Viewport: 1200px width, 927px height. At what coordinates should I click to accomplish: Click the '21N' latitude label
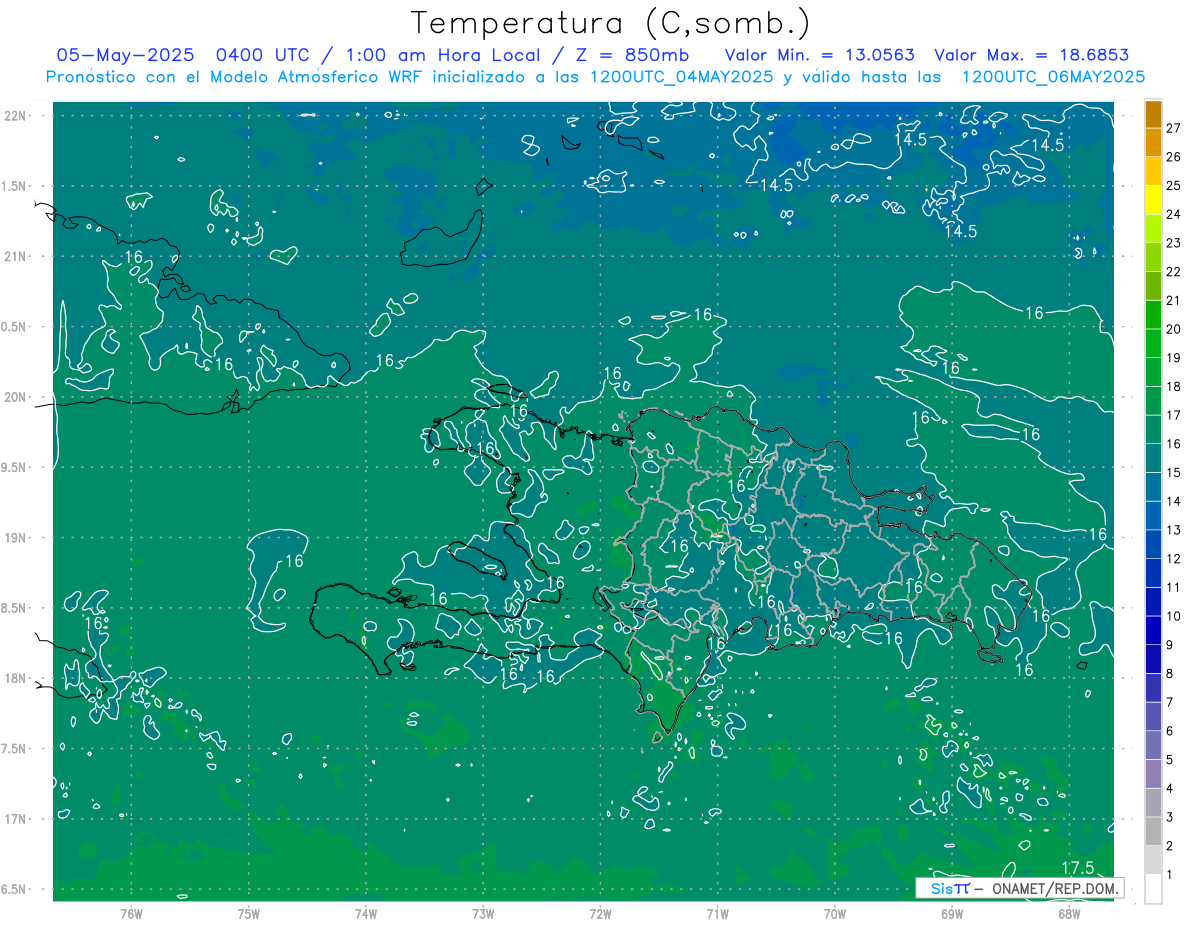pos(15,256)
